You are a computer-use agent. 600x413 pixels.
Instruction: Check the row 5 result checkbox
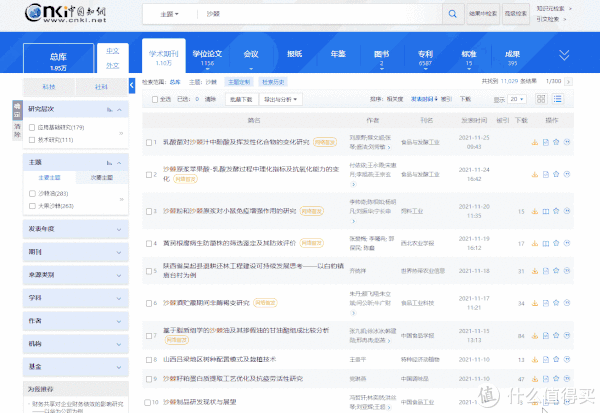149,271
